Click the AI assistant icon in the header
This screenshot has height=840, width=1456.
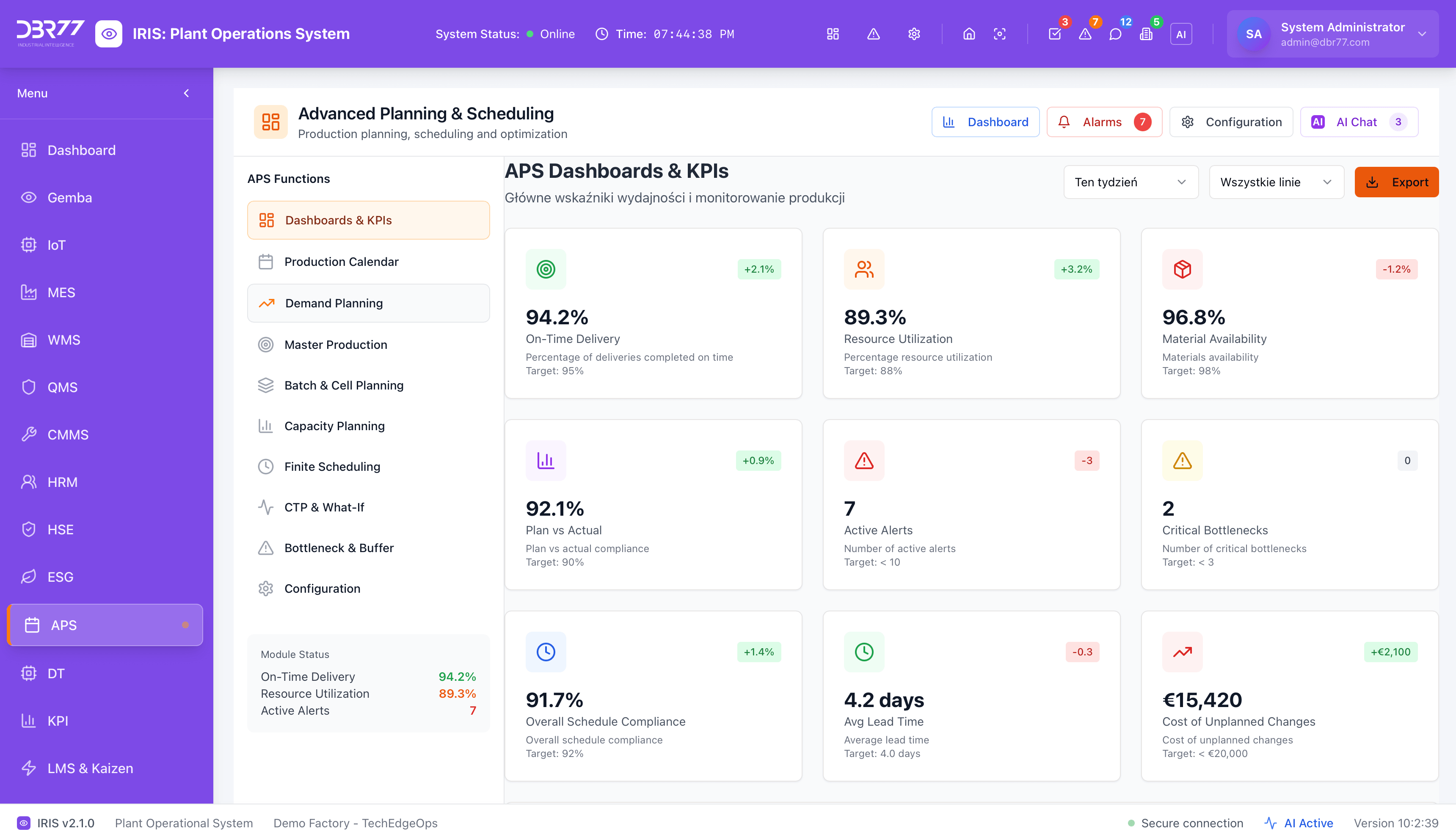(1181, 33)
